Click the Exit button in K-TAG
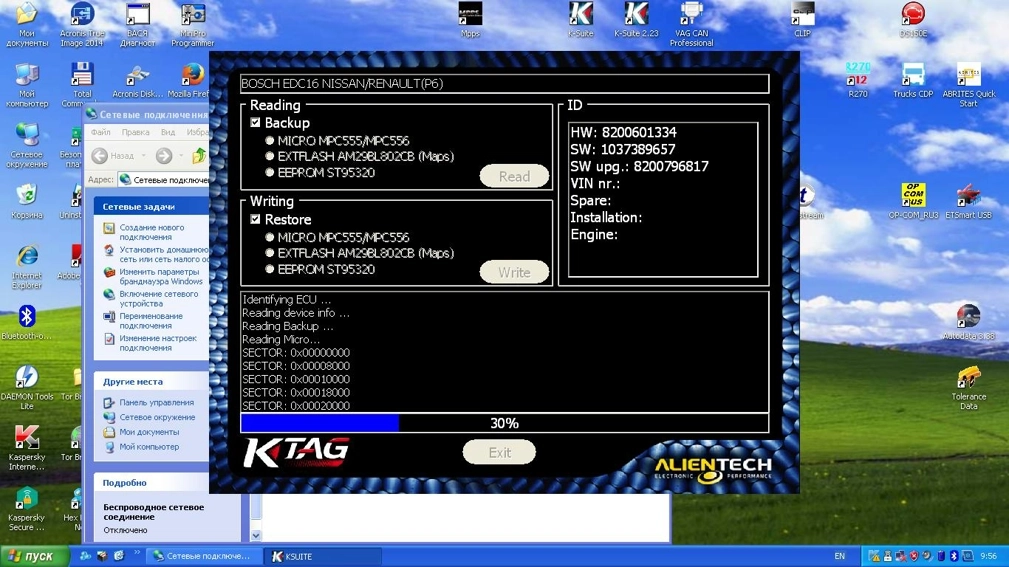 click(499, 452)
